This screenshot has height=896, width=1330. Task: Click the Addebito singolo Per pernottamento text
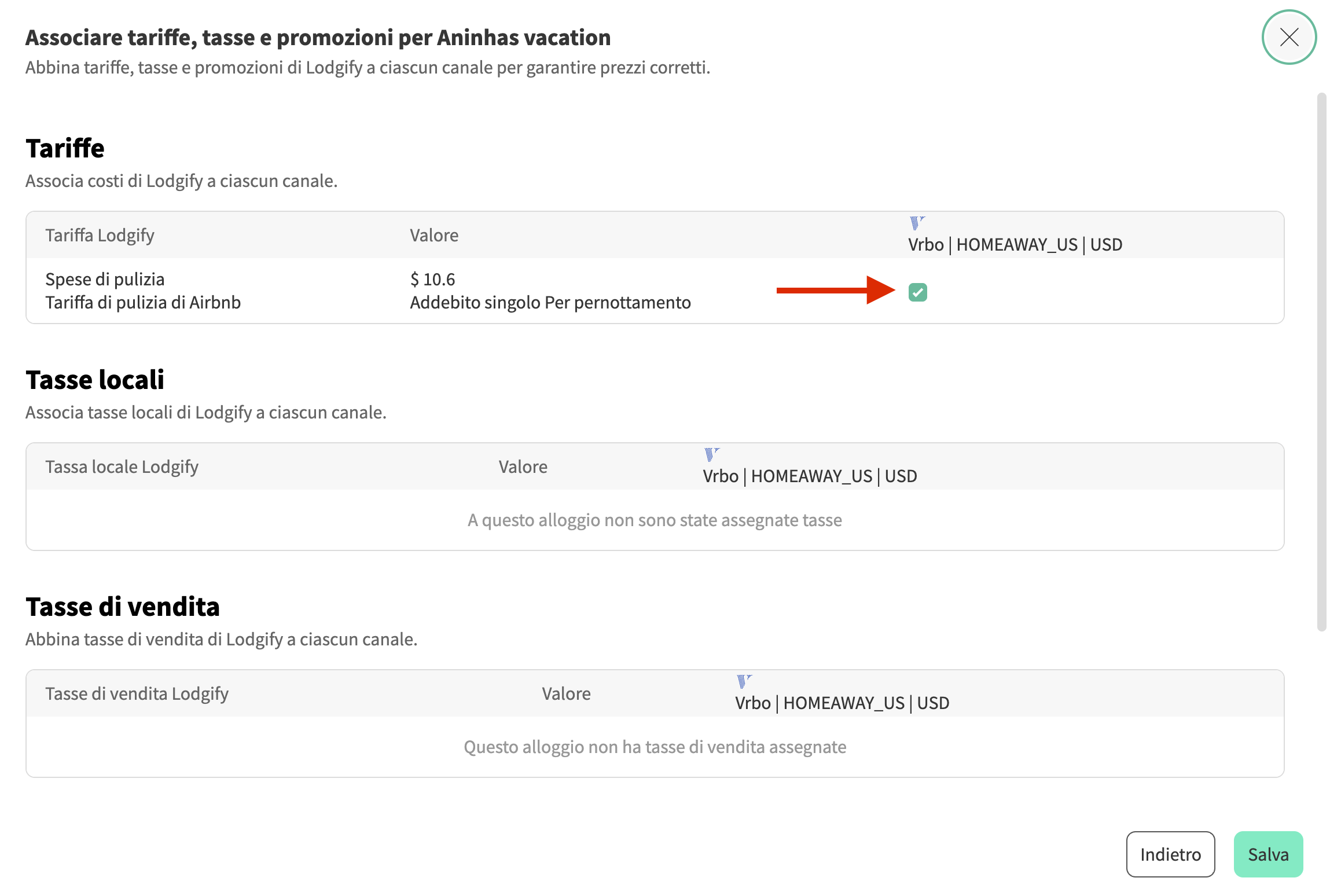pyautogui.click(x=550, y=303)
